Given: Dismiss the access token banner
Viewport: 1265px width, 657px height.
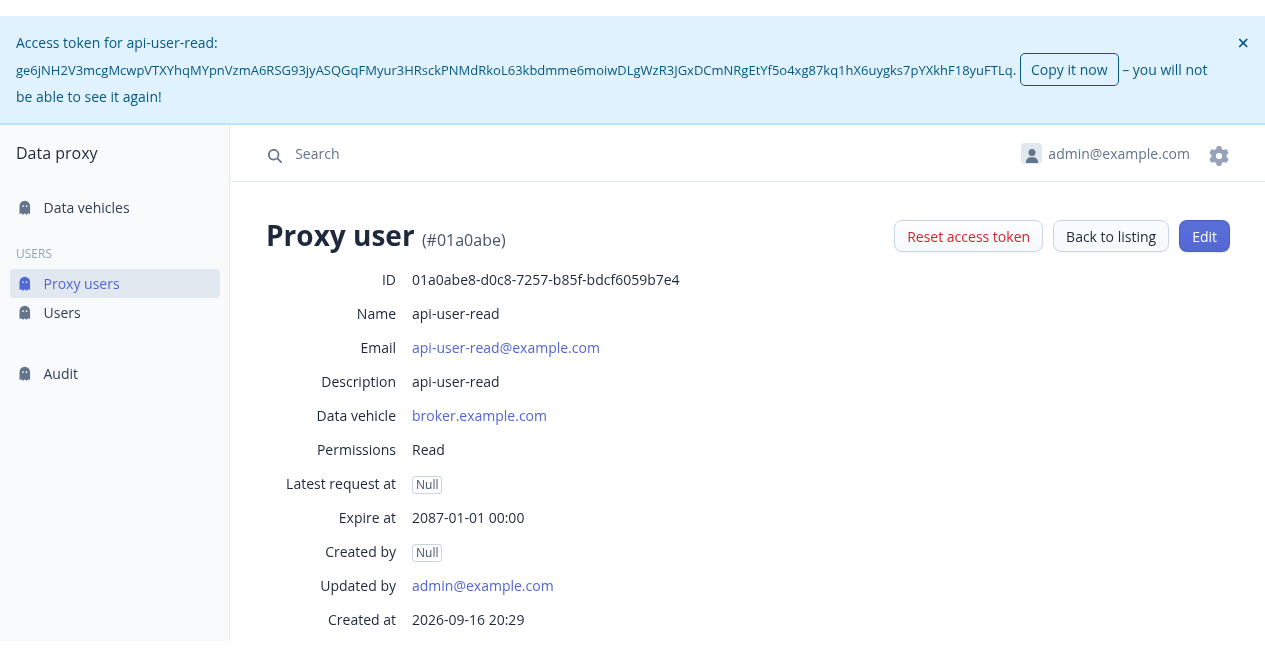Looking at the screenshot, I should tap(1243, 43).
